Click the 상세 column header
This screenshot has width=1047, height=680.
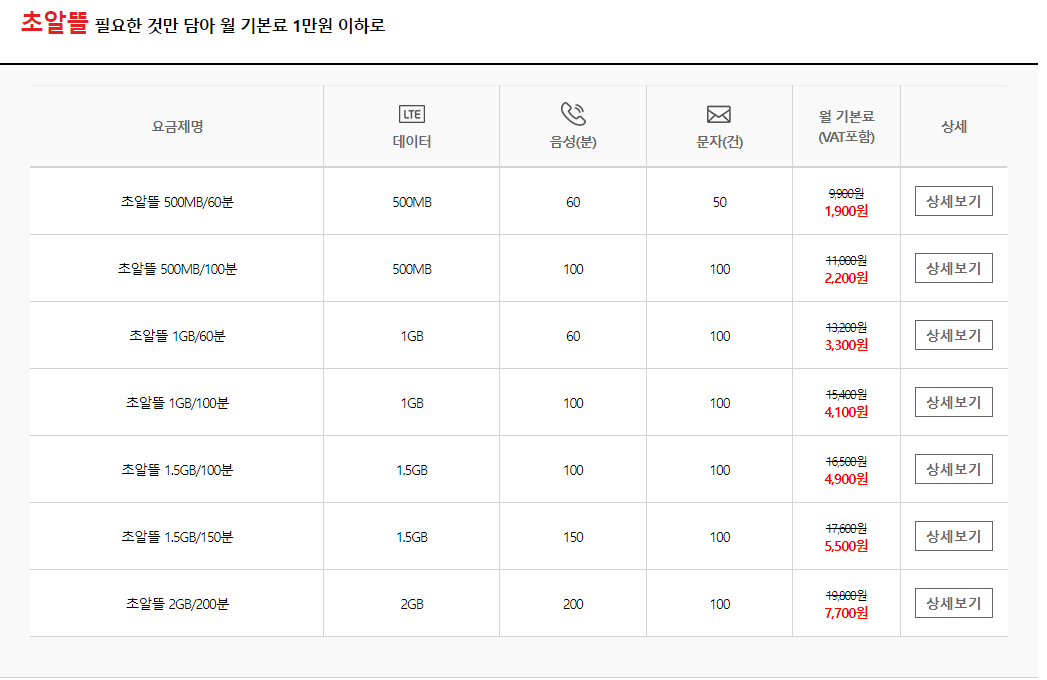954,126
